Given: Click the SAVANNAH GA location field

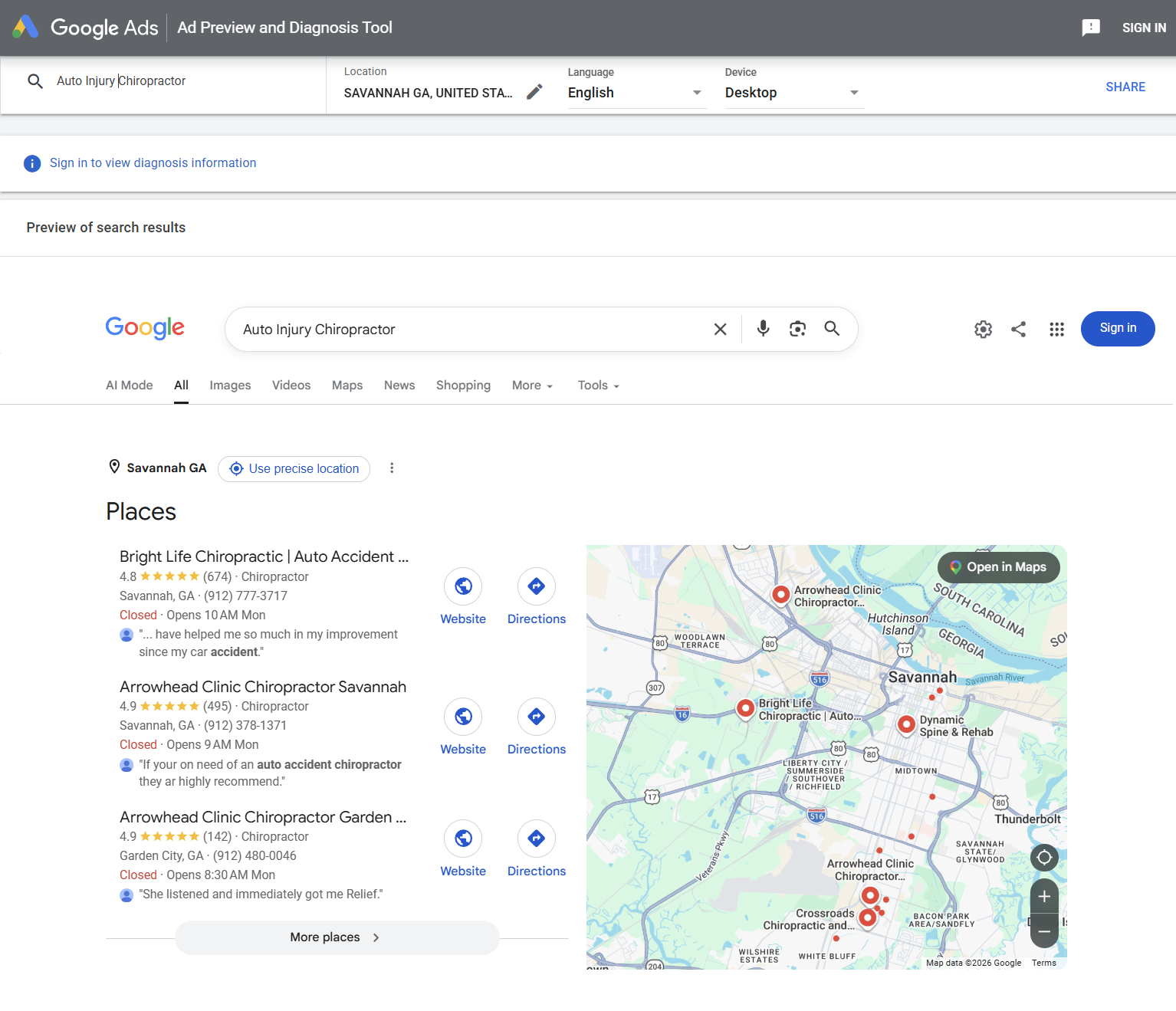Looking at the screenshot, I should 429,94.
